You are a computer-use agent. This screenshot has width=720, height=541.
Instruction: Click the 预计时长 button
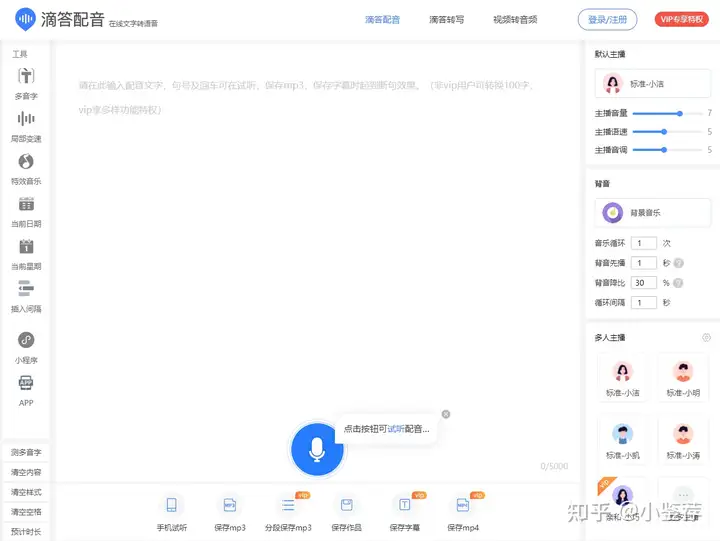(26, 532)
